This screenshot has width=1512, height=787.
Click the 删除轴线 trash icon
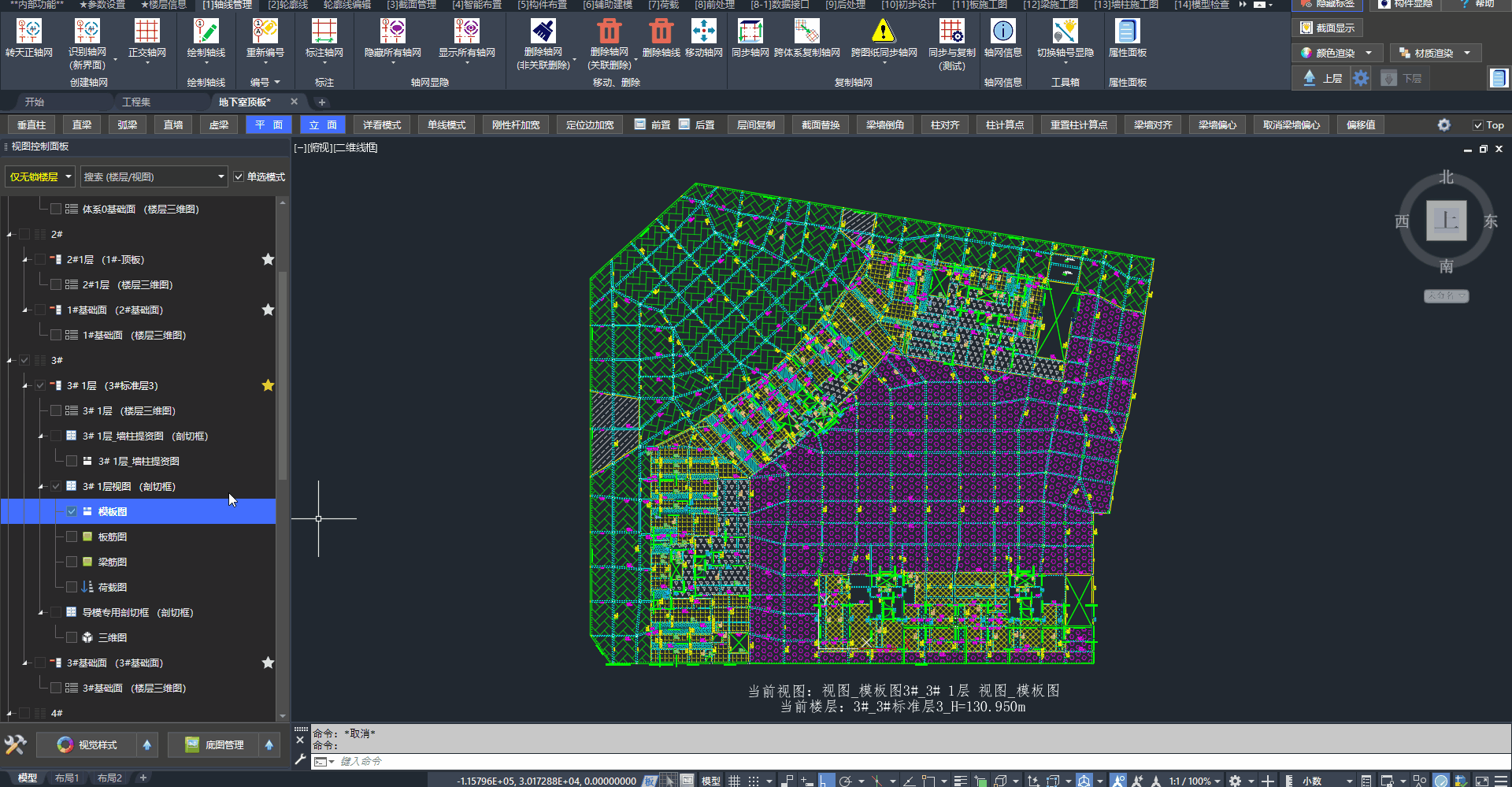(661, 32)
